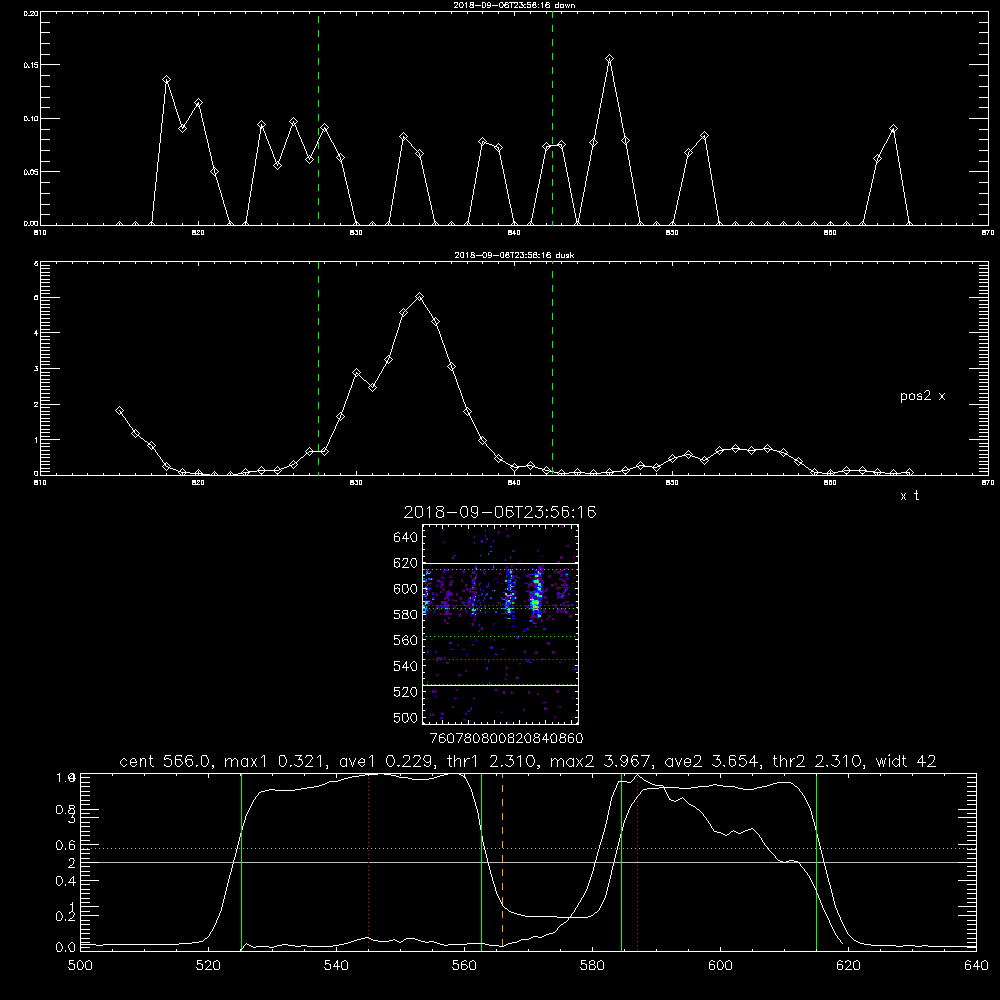Click the 560 label on bottom plot x-axis
The height and width of the screenshot is (1000, 1000).
[x=464, y=966]
